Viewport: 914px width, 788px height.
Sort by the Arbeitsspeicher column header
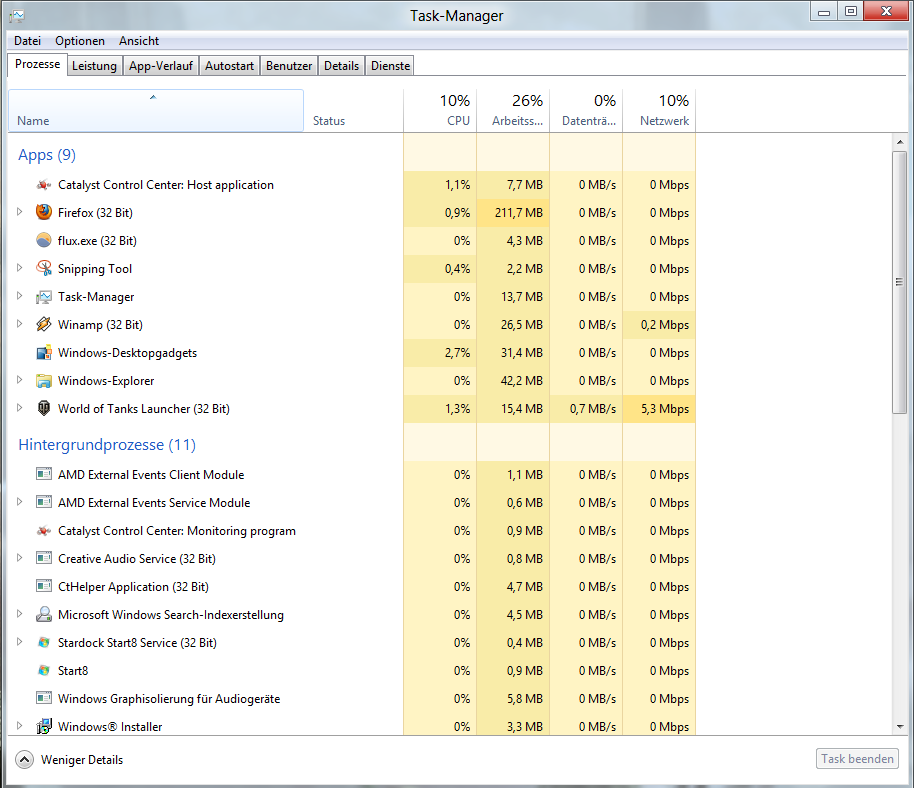513,111
